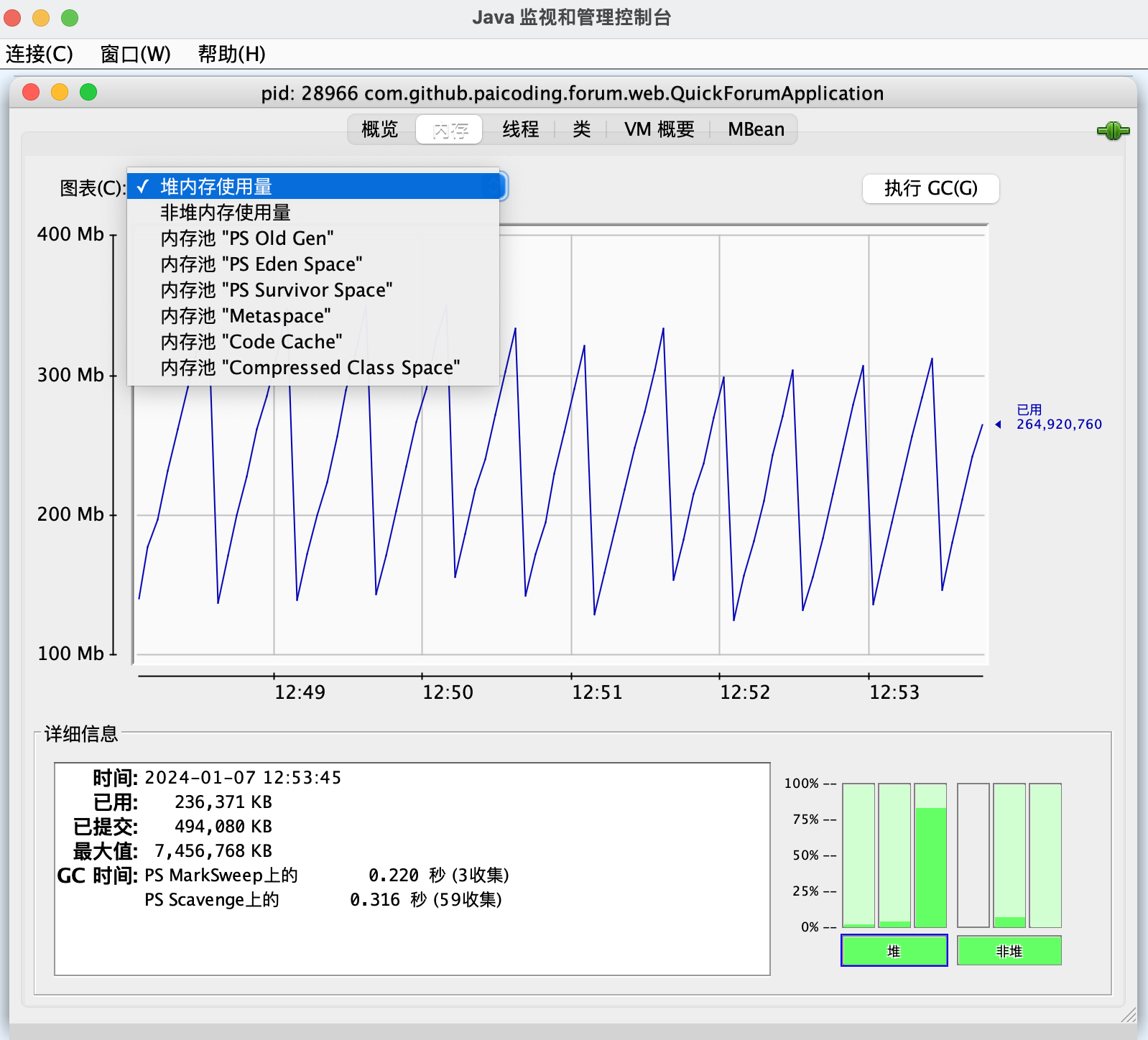Image resolution: width=1148 pixels, height=1040 pixels.
Task: Click the green connection status icon
Action: (1113, 131)
